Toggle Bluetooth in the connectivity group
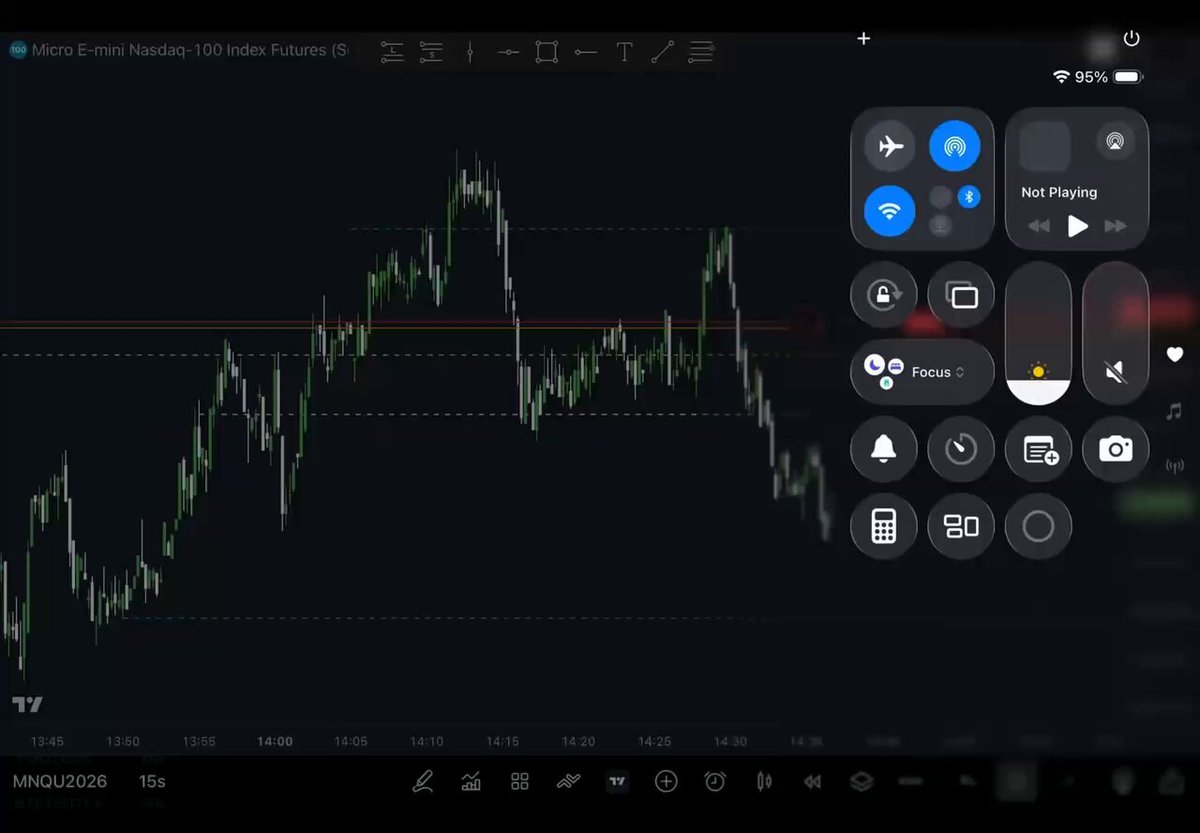Viewport: 1200px width, 833px height. coord(968,197)
